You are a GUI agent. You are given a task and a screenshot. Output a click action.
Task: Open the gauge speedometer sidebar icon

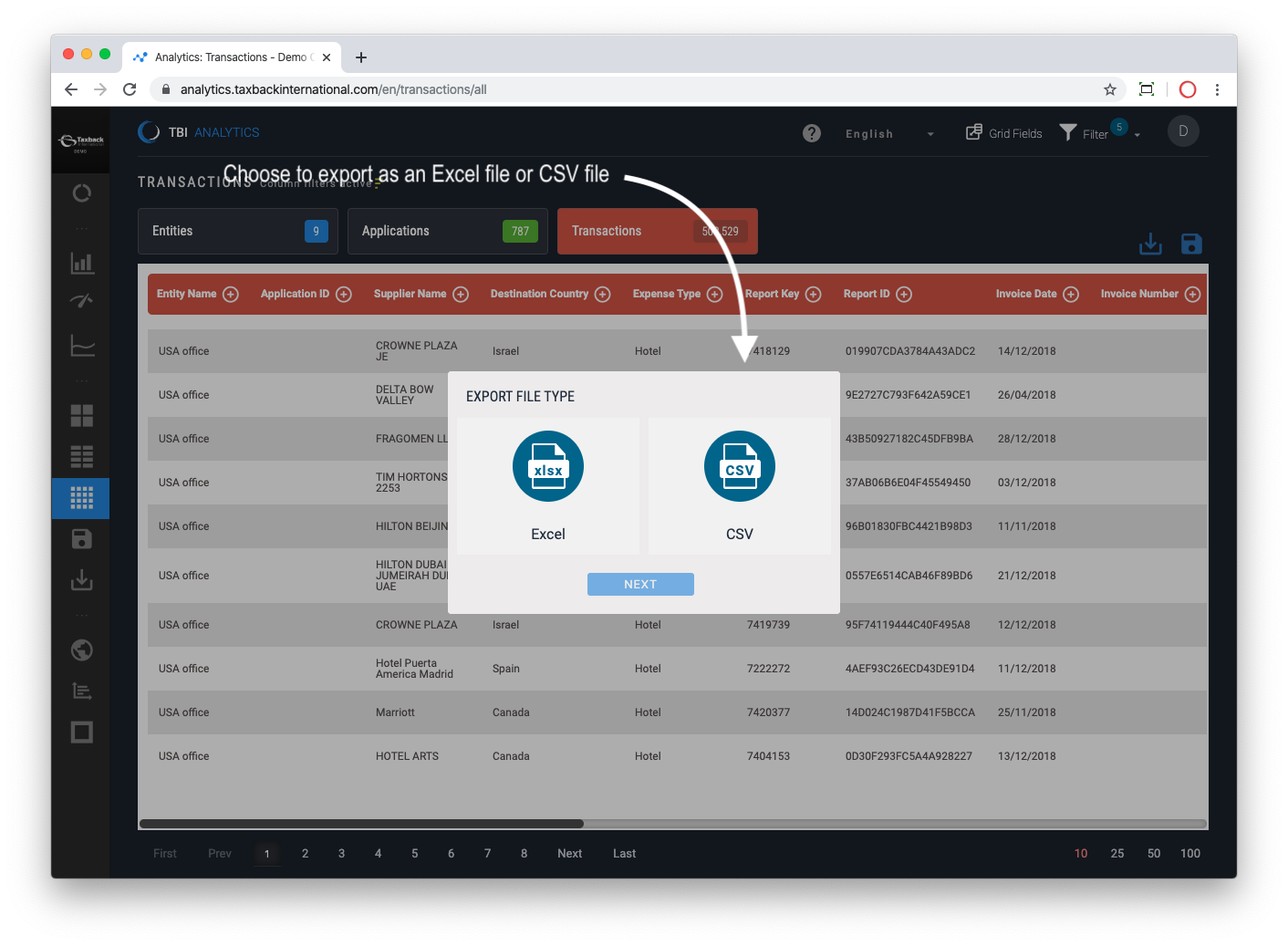(81, 300)
